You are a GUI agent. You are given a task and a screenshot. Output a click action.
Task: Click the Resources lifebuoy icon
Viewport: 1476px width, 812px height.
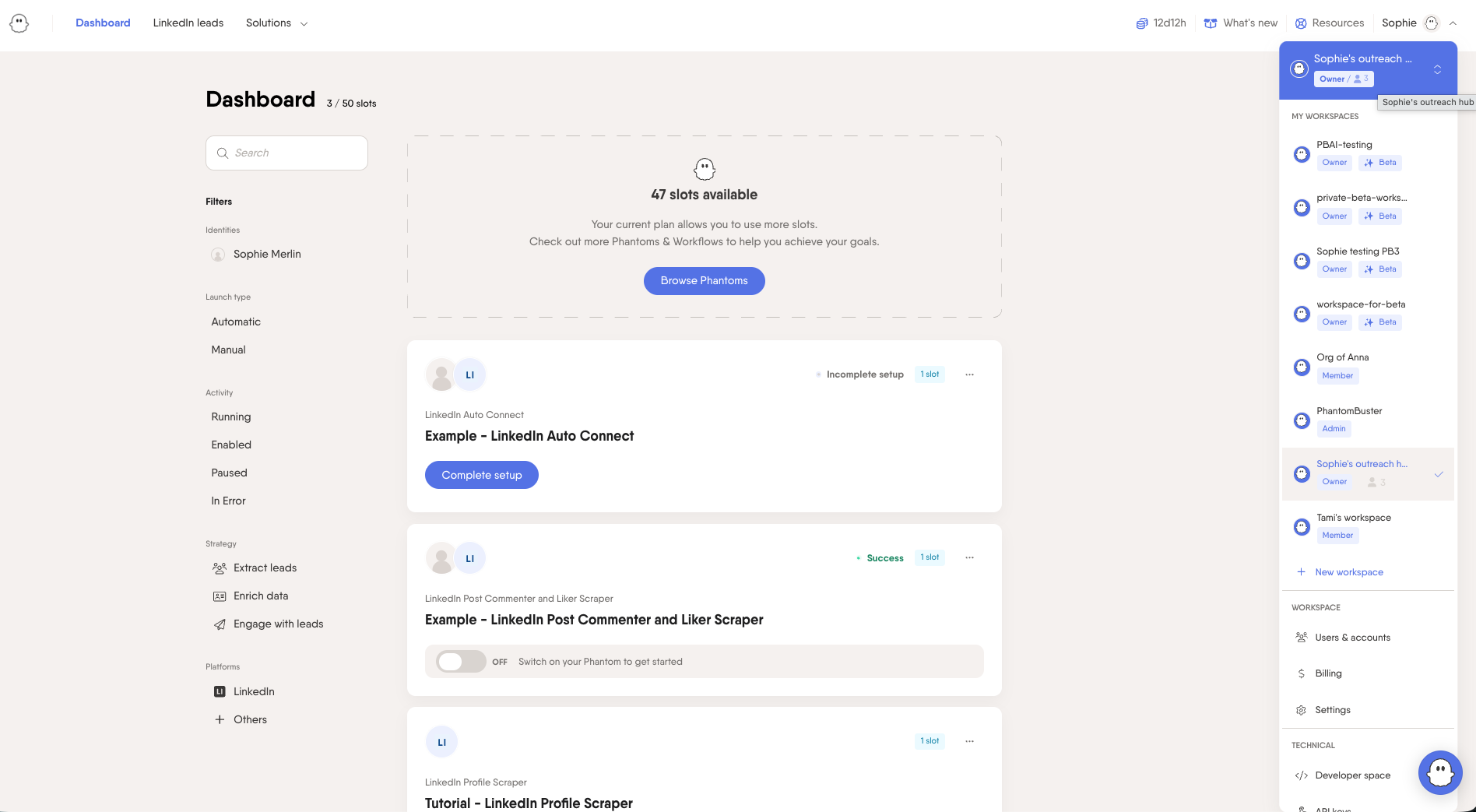tap(1301, 23)
